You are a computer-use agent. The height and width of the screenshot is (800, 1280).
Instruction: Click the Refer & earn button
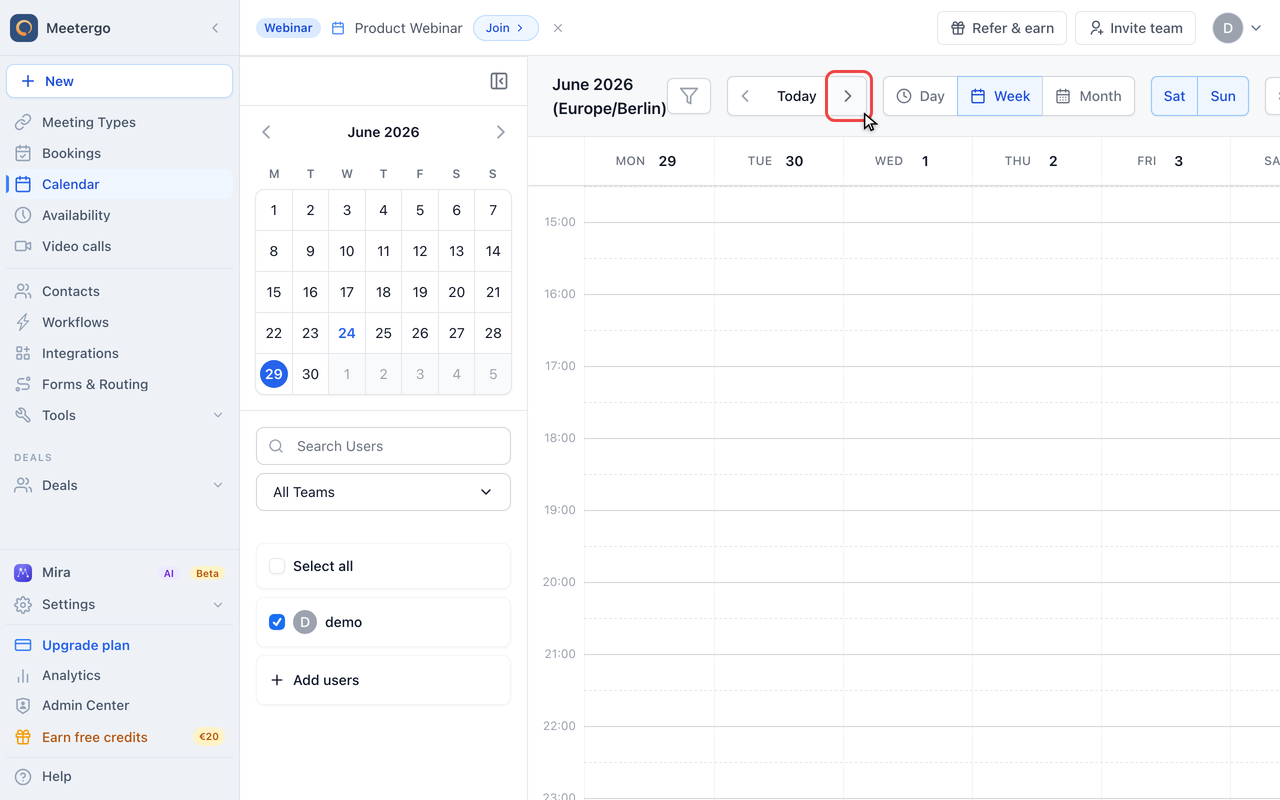pos(1002,28)
